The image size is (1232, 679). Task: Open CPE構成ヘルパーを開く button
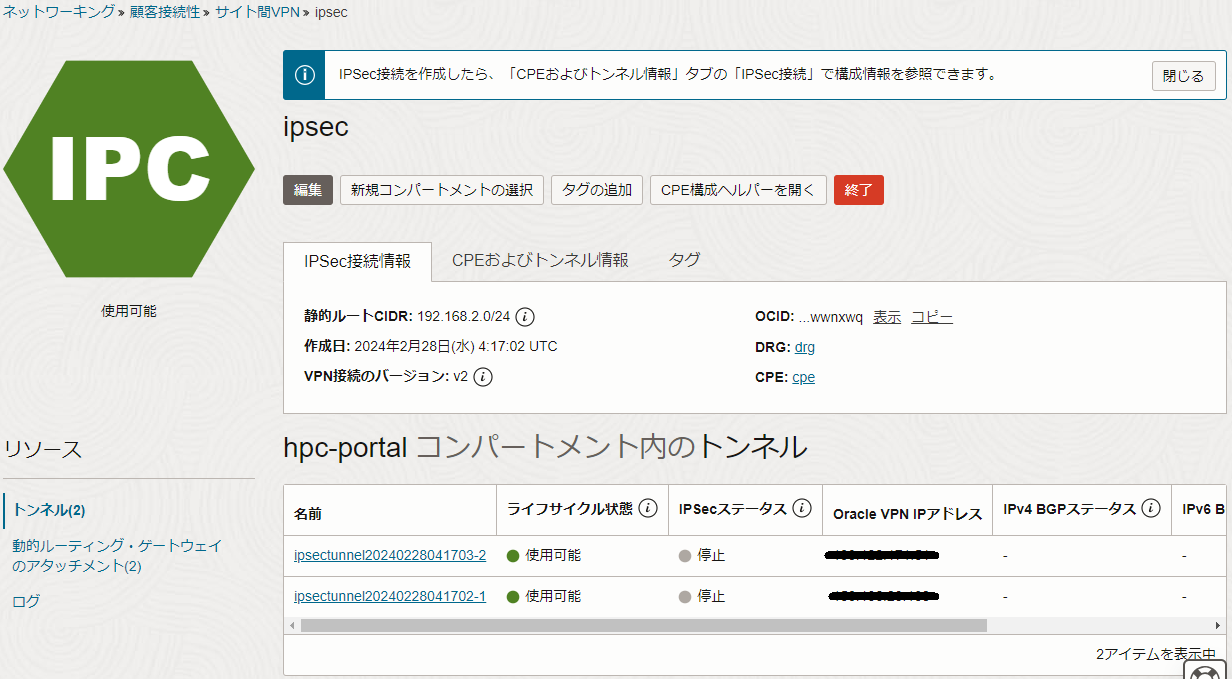click(x=738, y=190)
